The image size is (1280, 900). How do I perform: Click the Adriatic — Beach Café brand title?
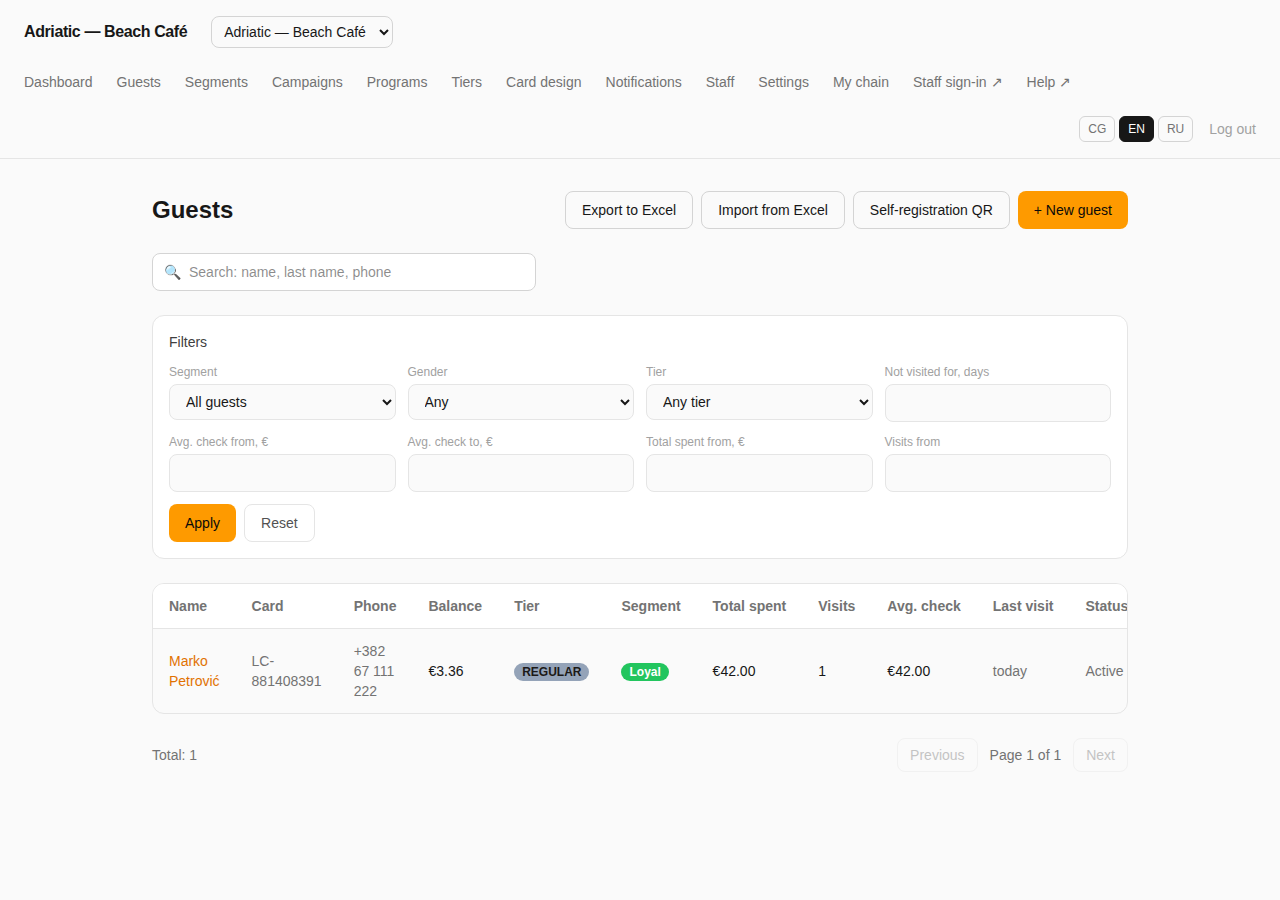[x=106, y=32]
